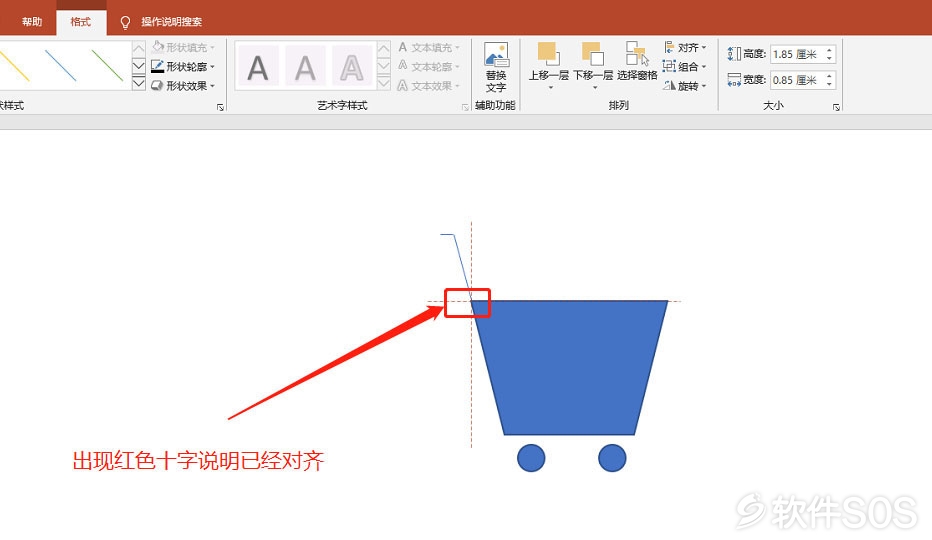Expand the shape styles gallery
This screenshot has width=932, height=540.
tap(138, 83)
